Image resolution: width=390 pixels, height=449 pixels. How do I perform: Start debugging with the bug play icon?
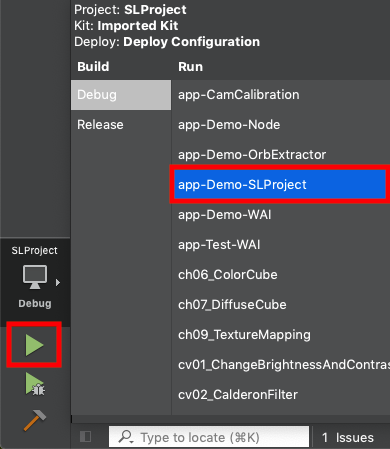(35, 385)
